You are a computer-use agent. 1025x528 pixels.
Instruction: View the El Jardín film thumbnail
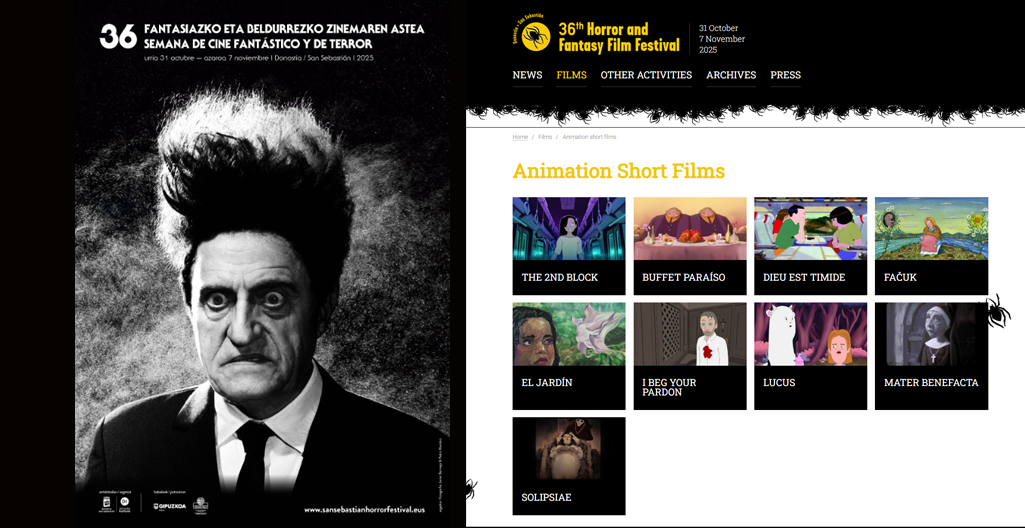(568, 334)
